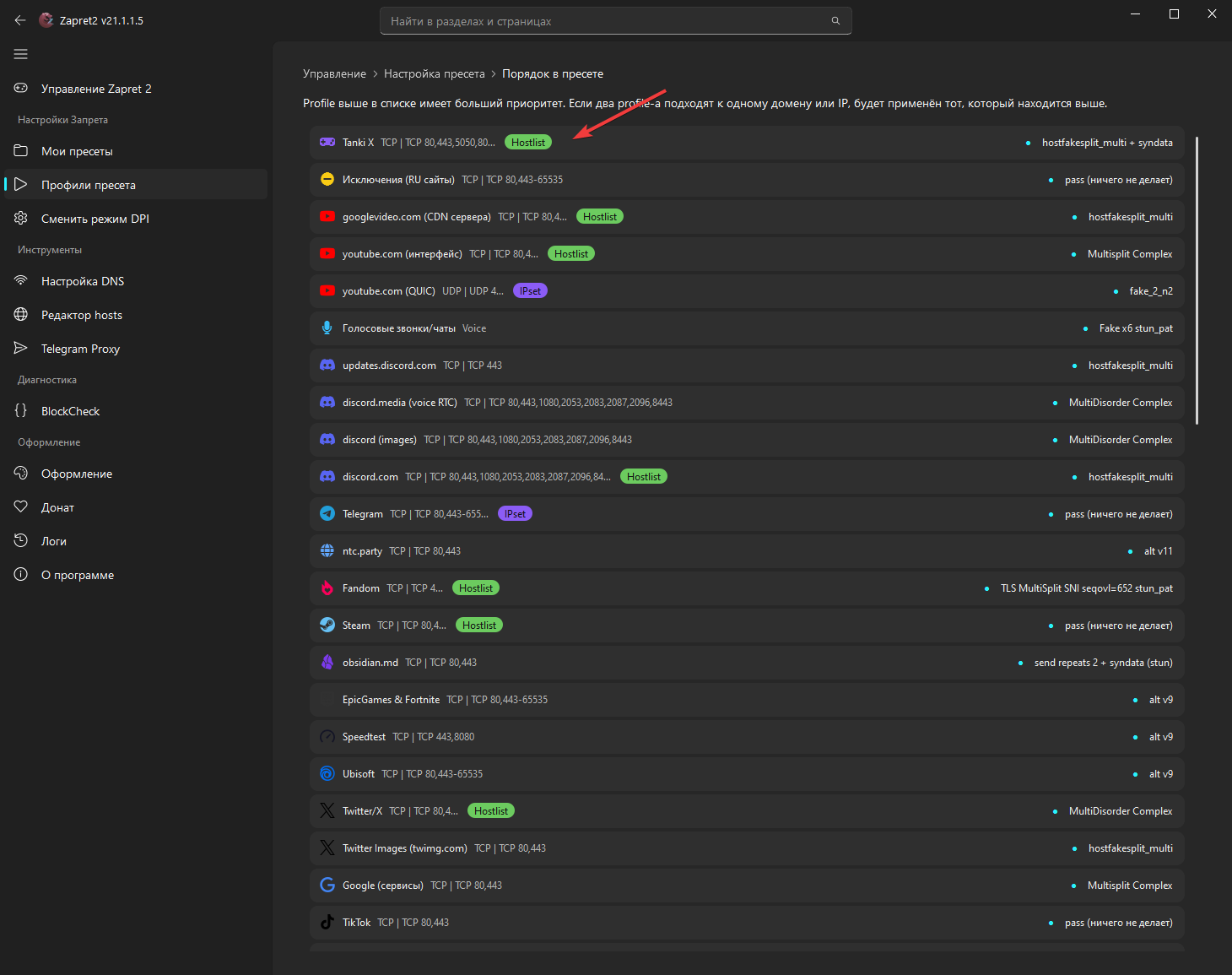Click the Fandom flame icon
Screen dimensions: 1232x975
(327, 588)
